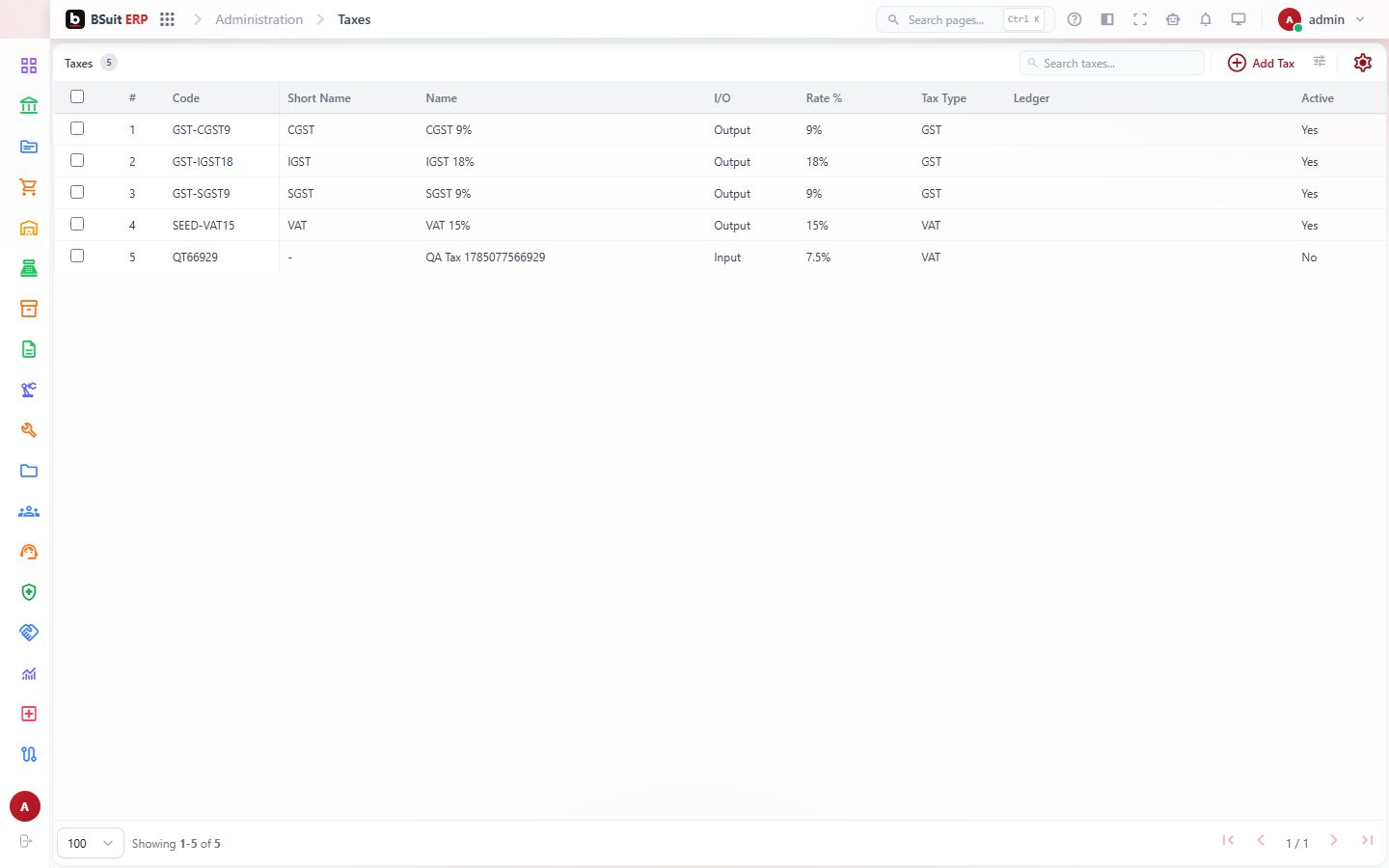Screen dimensions: 1389x868
Task: Focus the Search pages field
Action: pos(965,19)
